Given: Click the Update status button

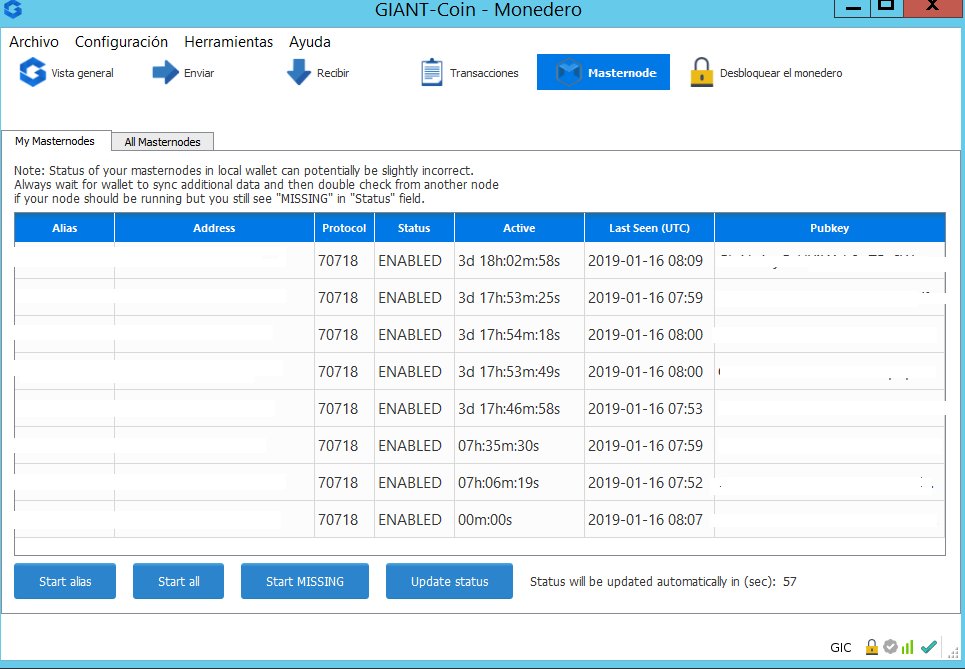Looking at the screenshot, I should coord(449,581).
